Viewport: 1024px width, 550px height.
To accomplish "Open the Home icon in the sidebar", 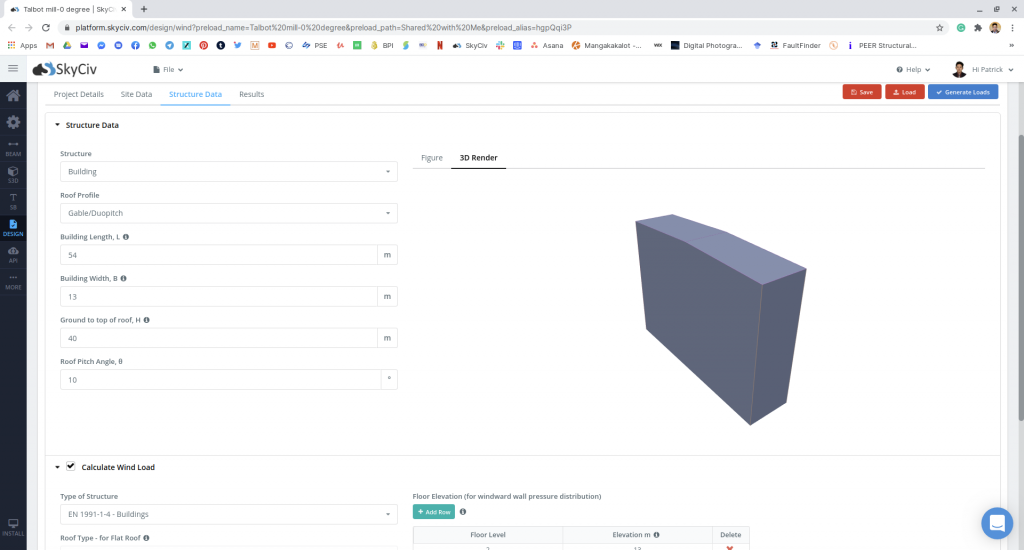I will click(x=13, y=96).
